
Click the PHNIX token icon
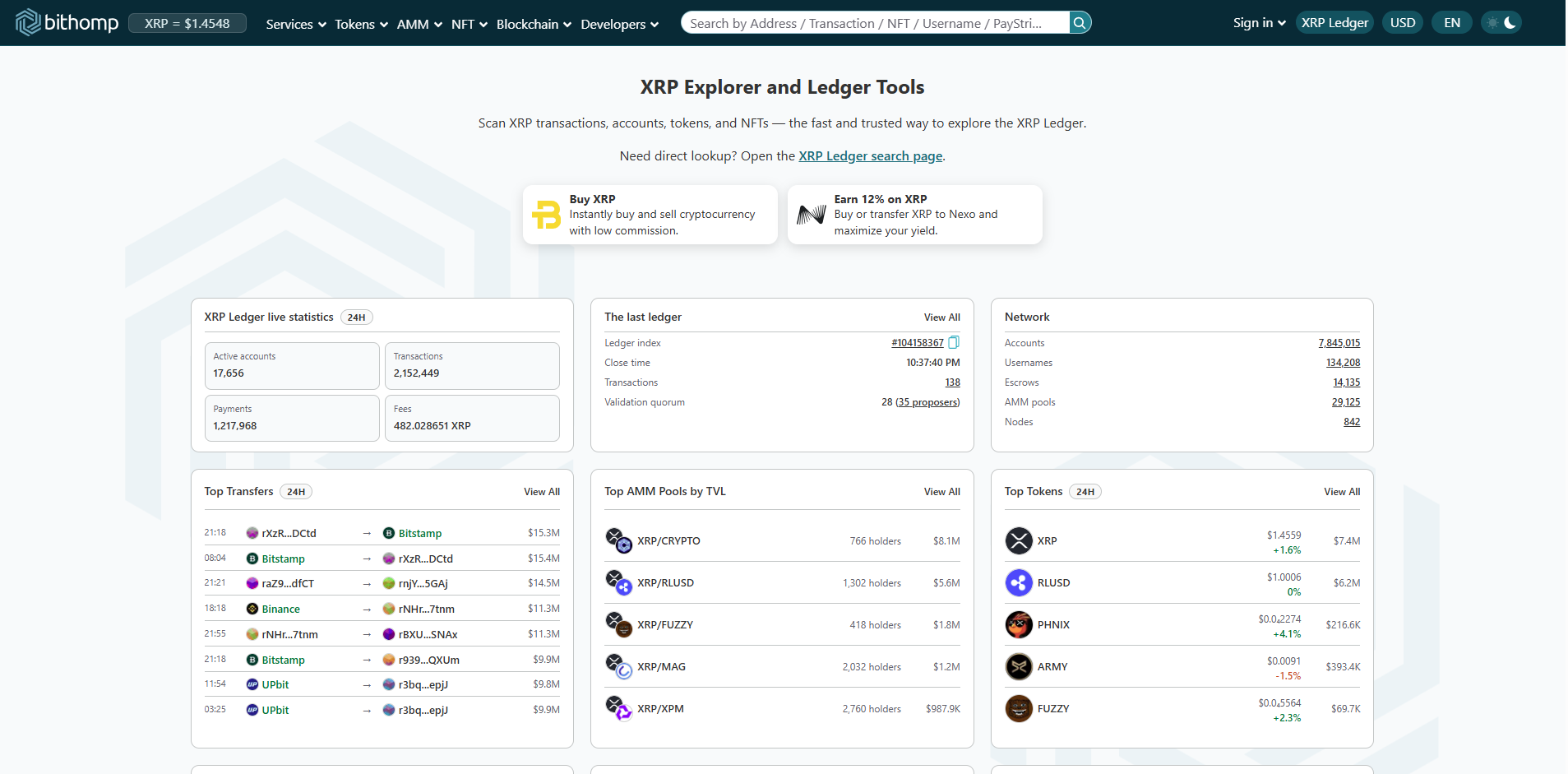tap(1019, 625)
